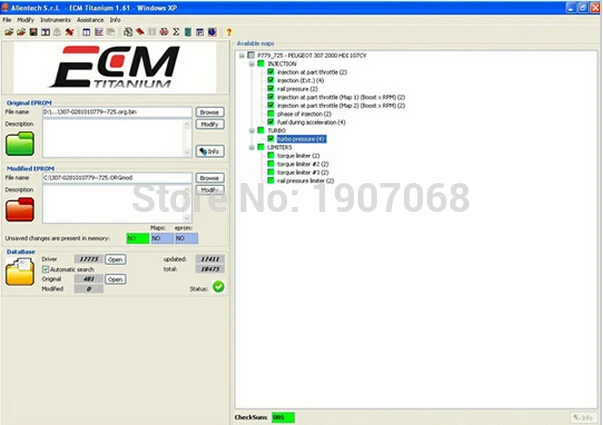
Task: Click the red X delete toolbar icon
Action: click(x=70, y=32)
